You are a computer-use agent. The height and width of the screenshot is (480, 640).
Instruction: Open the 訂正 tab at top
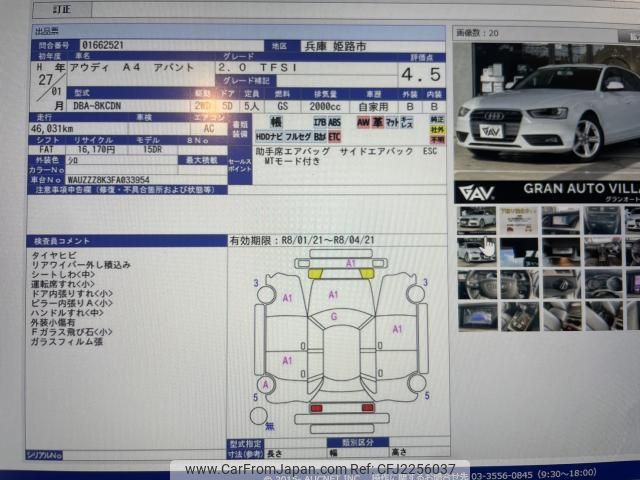(61, 9)
